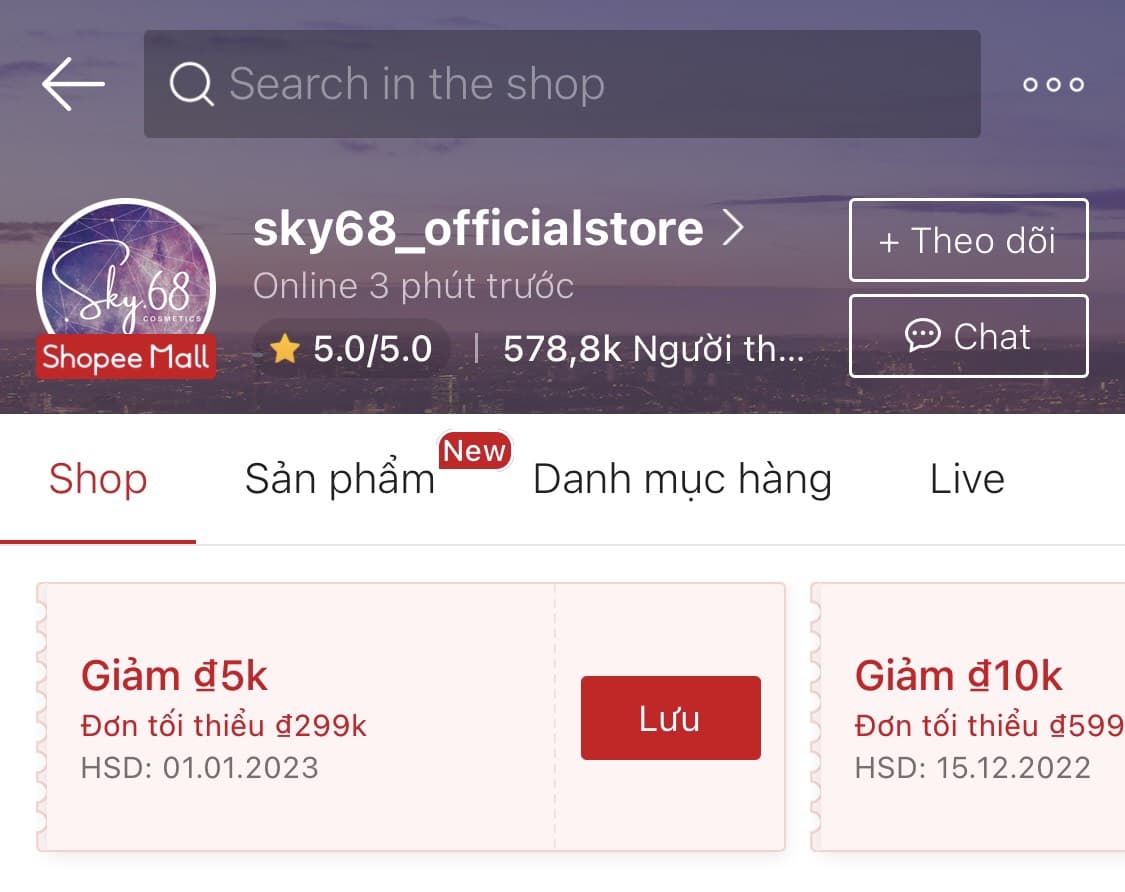This screenshot has width=1125, height=892.
Task: Tap the chat bubble icon
Action: pyautogui.click(x=922, y=336)
